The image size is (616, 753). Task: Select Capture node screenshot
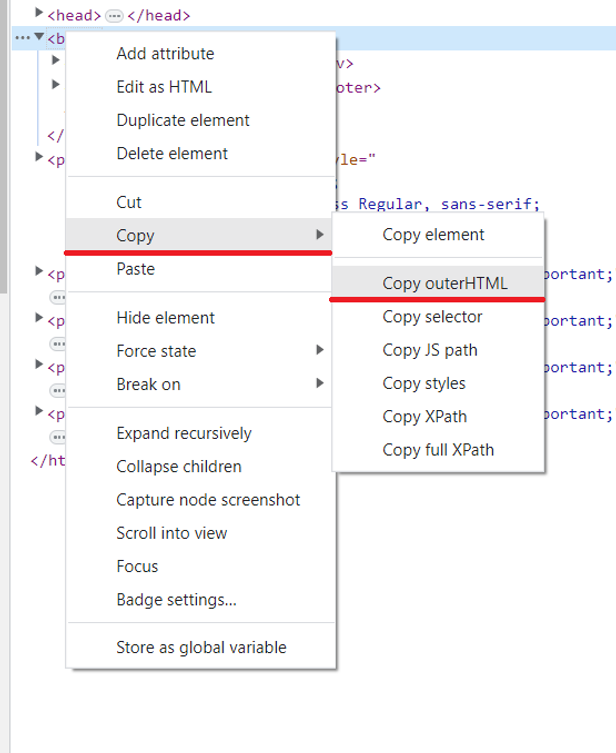pyautogui.click(x=208, y=500)
